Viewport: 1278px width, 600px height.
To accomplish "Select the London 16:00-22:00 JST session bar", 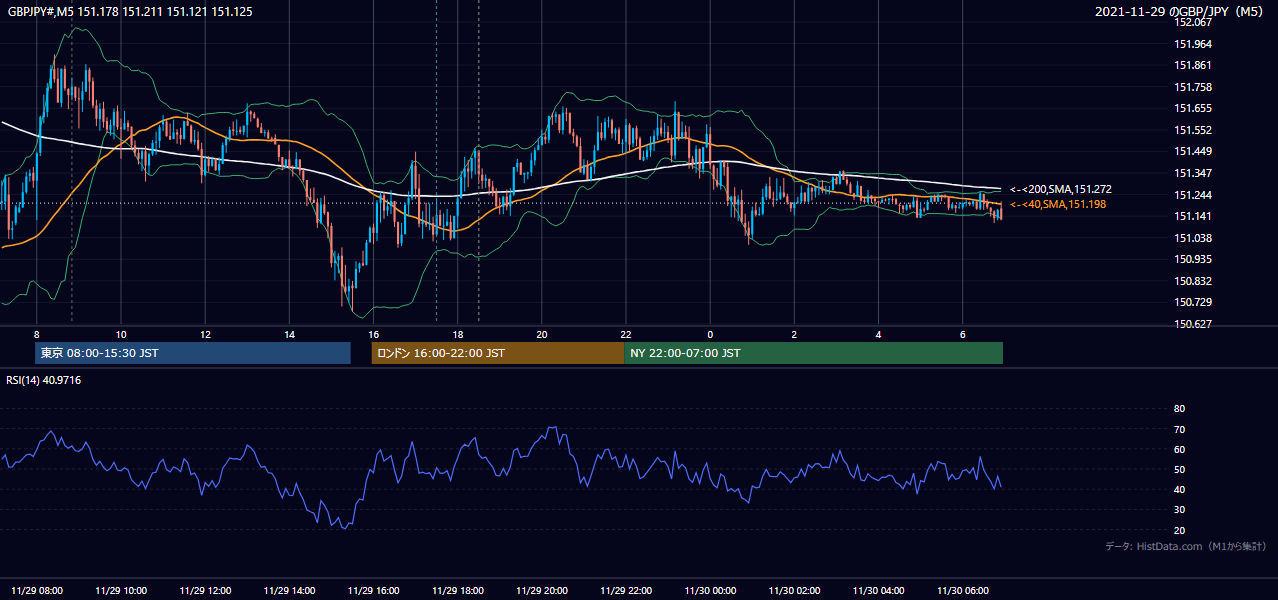I will coord(498,353).
